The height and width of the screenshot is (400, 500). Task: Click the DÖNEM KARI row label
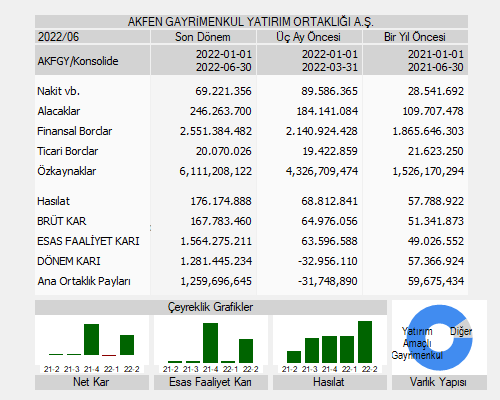(x=69, y=261)
